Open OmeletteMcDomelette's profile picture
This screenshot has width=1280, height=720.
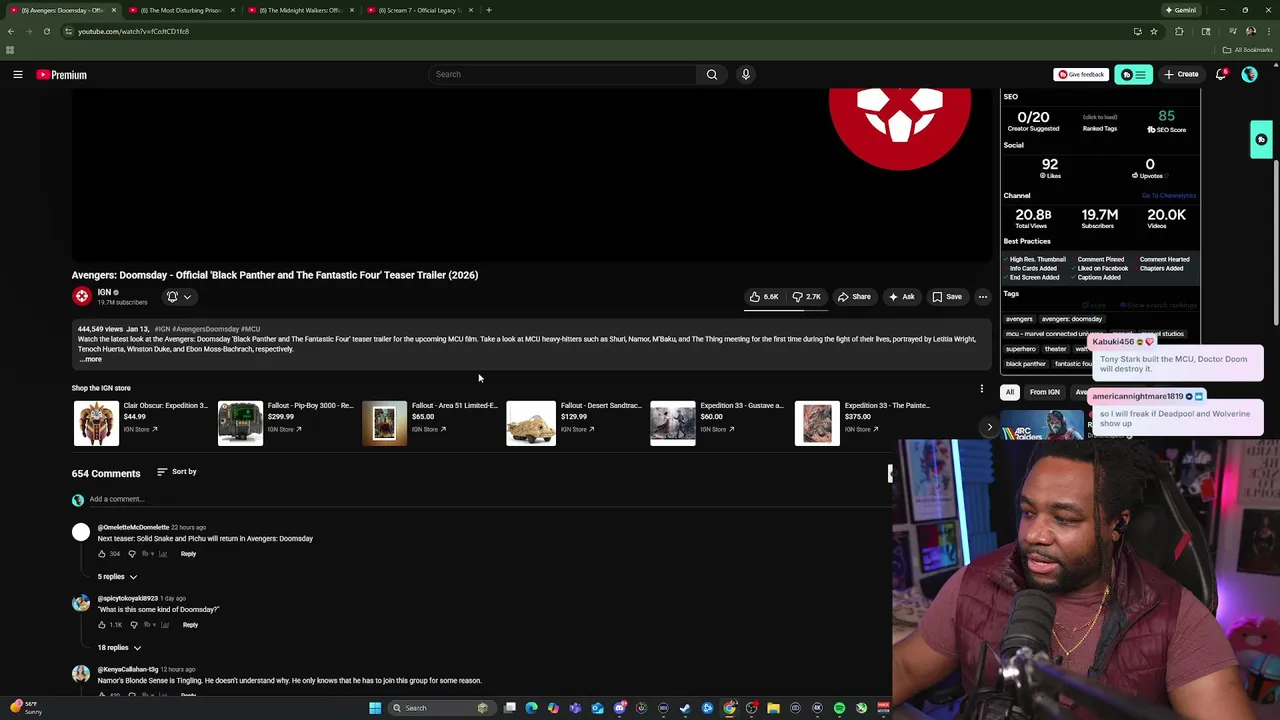click(x=81, y=533)
